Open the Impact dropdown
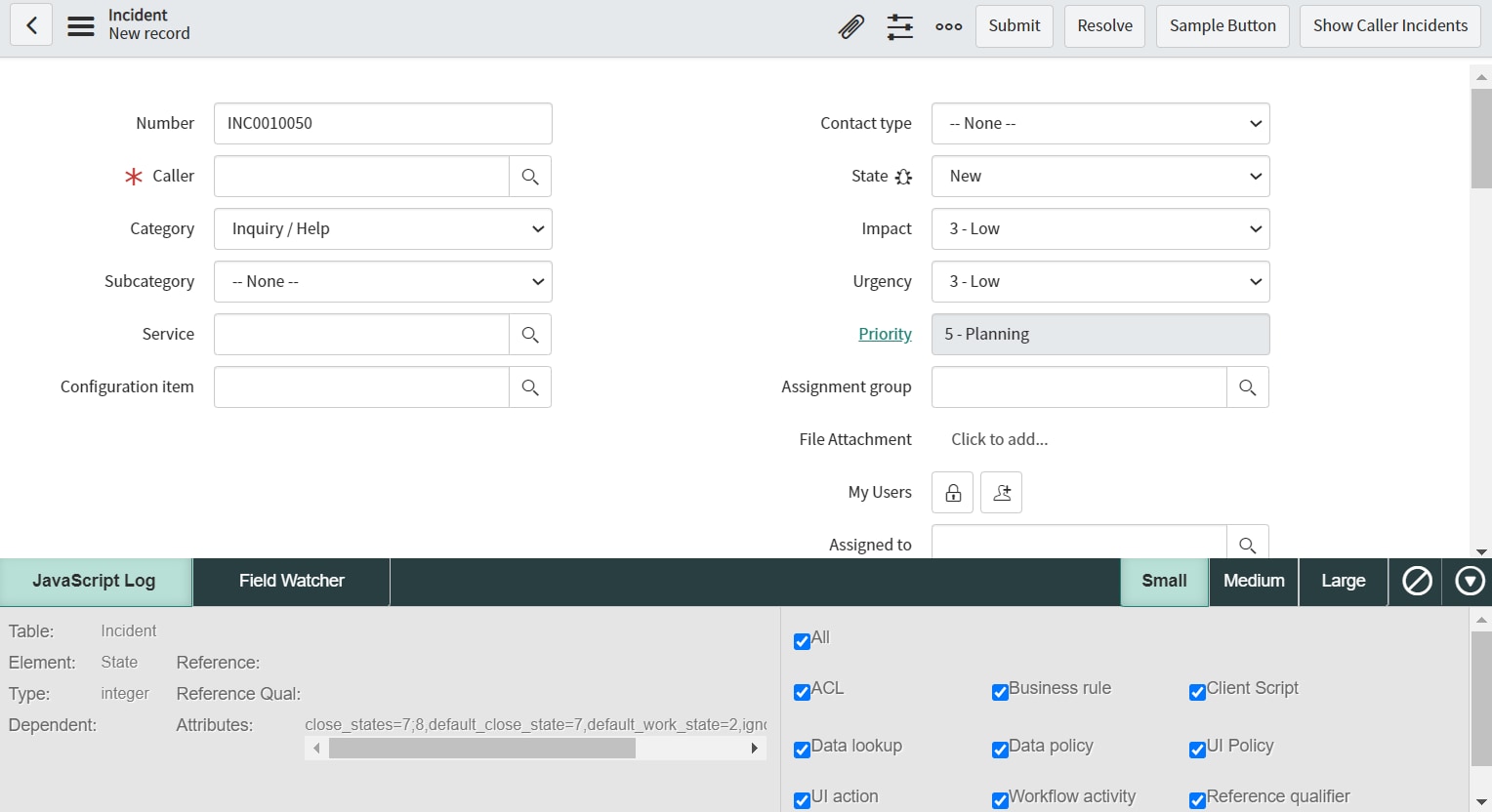This screenshot has width=1492, height=812. (1100, 229)
